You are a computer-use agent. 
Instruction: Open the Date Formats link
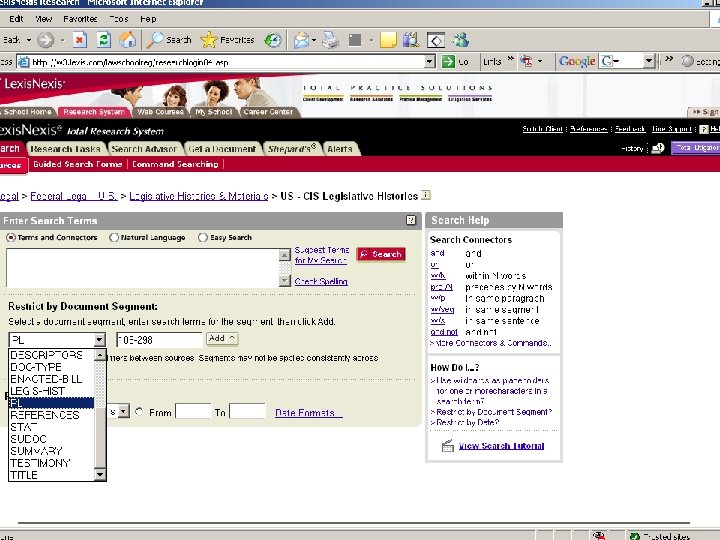click(x=309, y=412)
